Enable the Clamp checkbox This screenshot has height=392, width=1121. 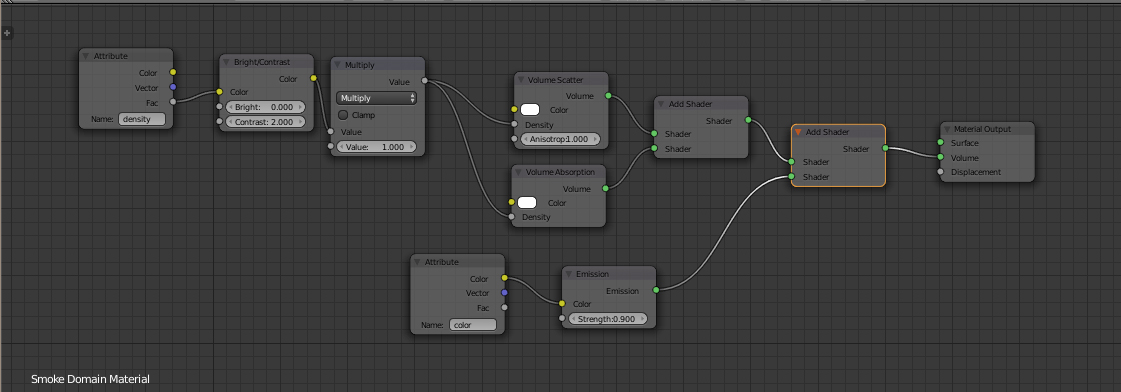point(343,114)
